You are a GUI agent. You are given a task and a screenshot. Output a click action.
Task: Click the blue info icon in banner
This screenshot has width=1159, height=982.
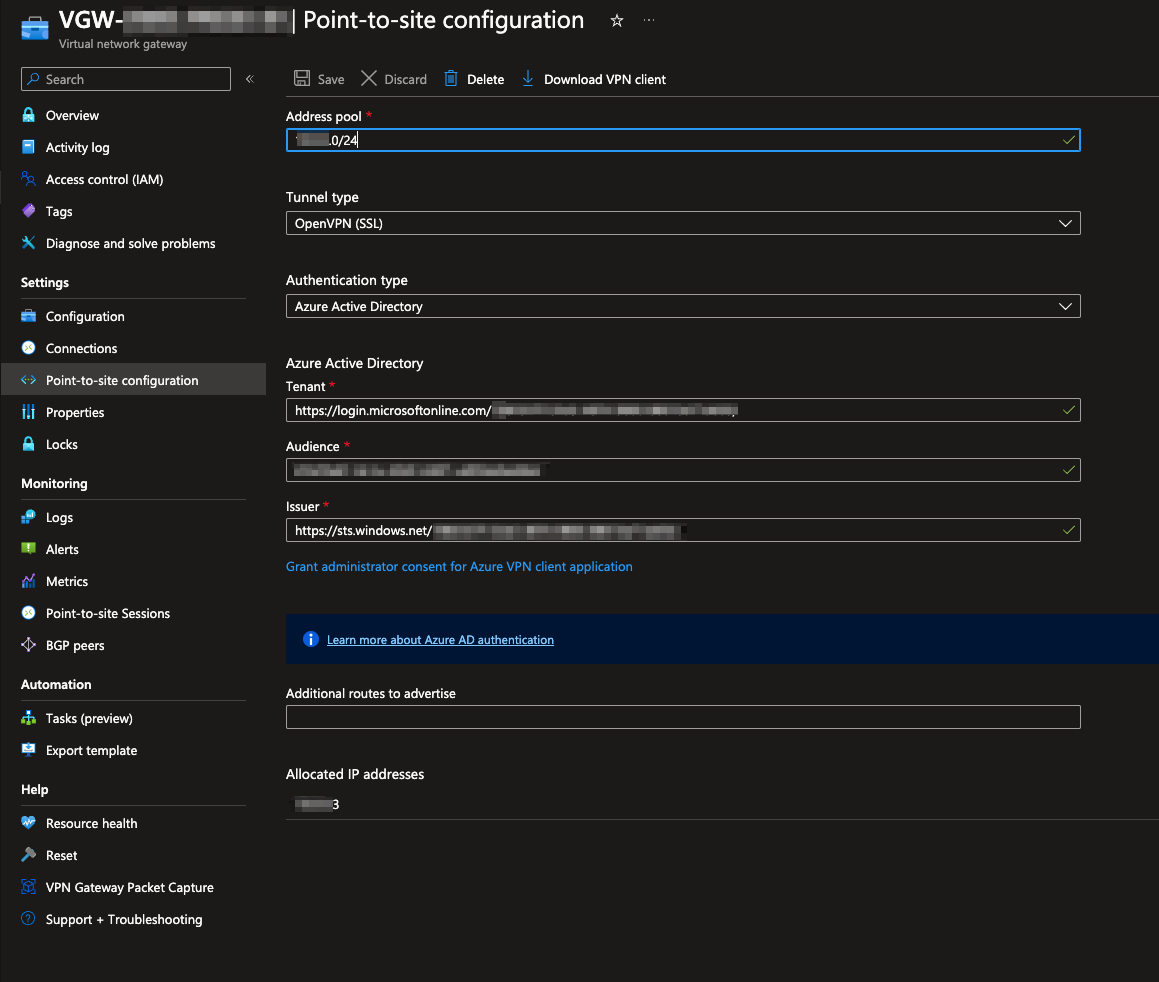click(x=310, y=639)
